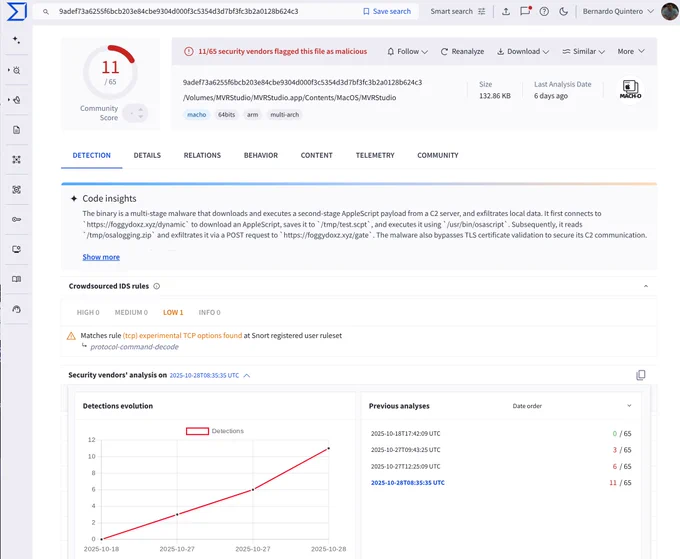The image size is (680, 559).
Task: Click the copy icon beside vendors' analysis
Action: (x=641, y=375)
